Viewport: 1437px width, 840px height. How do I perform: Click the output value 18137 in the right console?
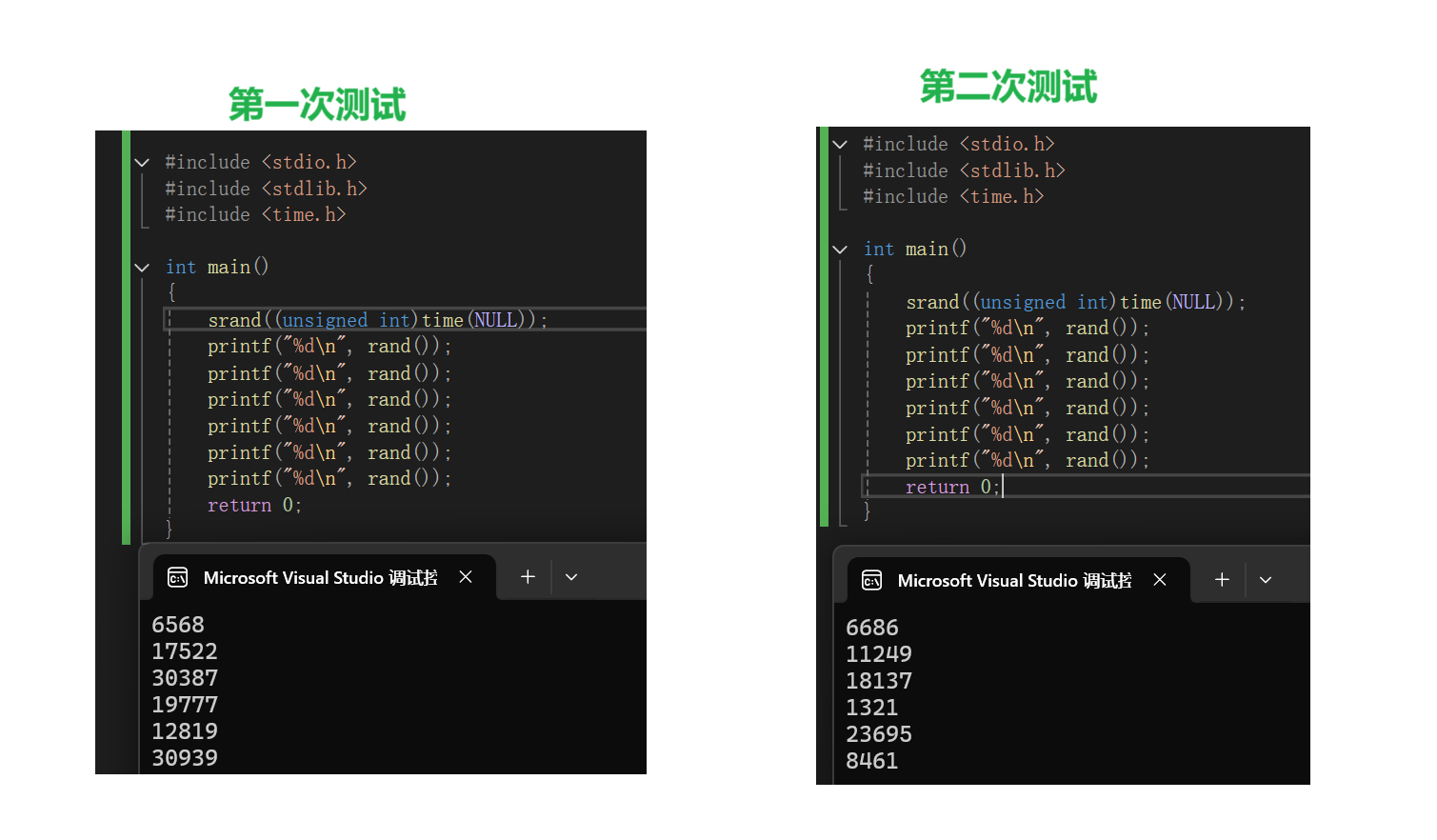(879, 681)
